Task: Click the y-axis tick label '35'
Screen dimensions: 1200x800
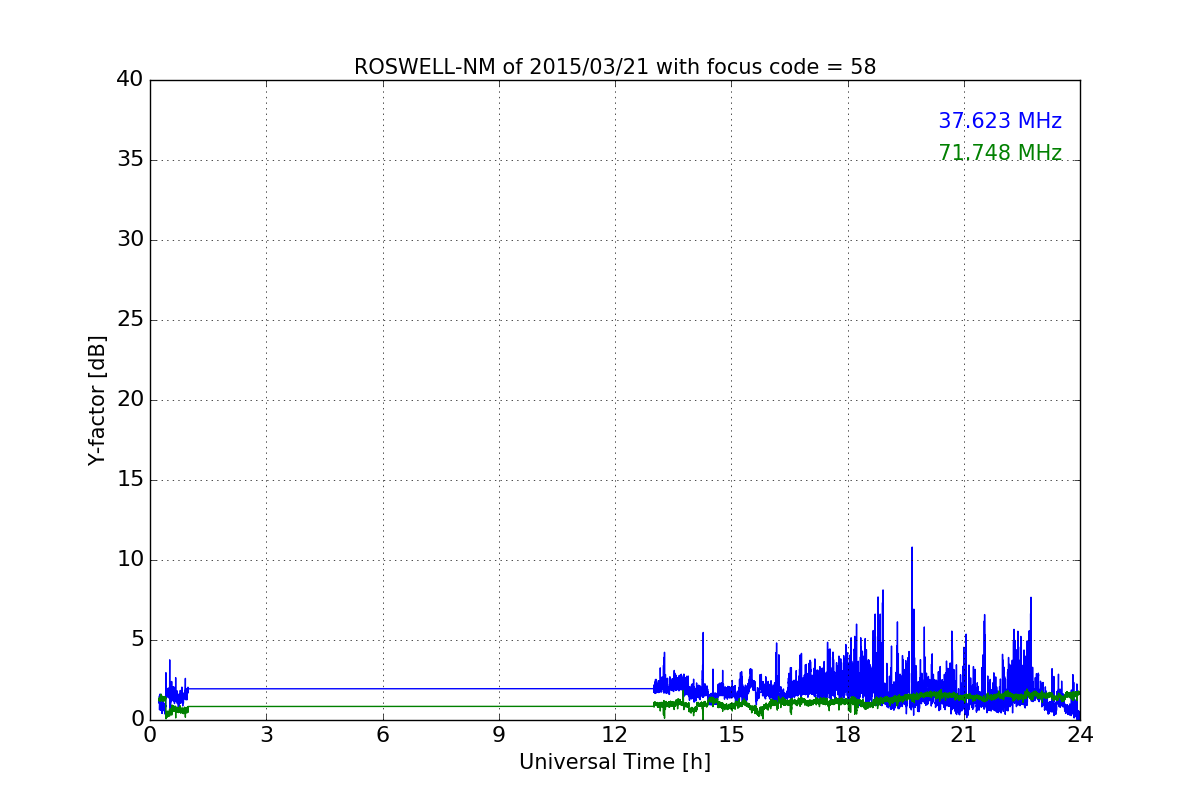Action: 130,160
